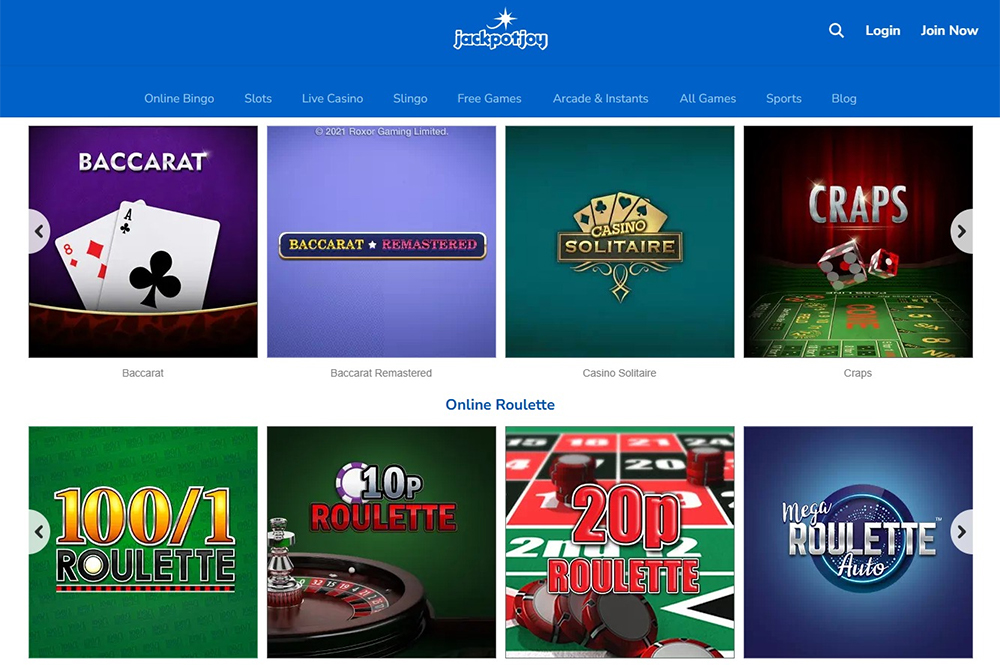Open the Baccarat game thumbnail
Viewport: 1000px width, 665px height.
pyautogui.click(x=143, y=242)
